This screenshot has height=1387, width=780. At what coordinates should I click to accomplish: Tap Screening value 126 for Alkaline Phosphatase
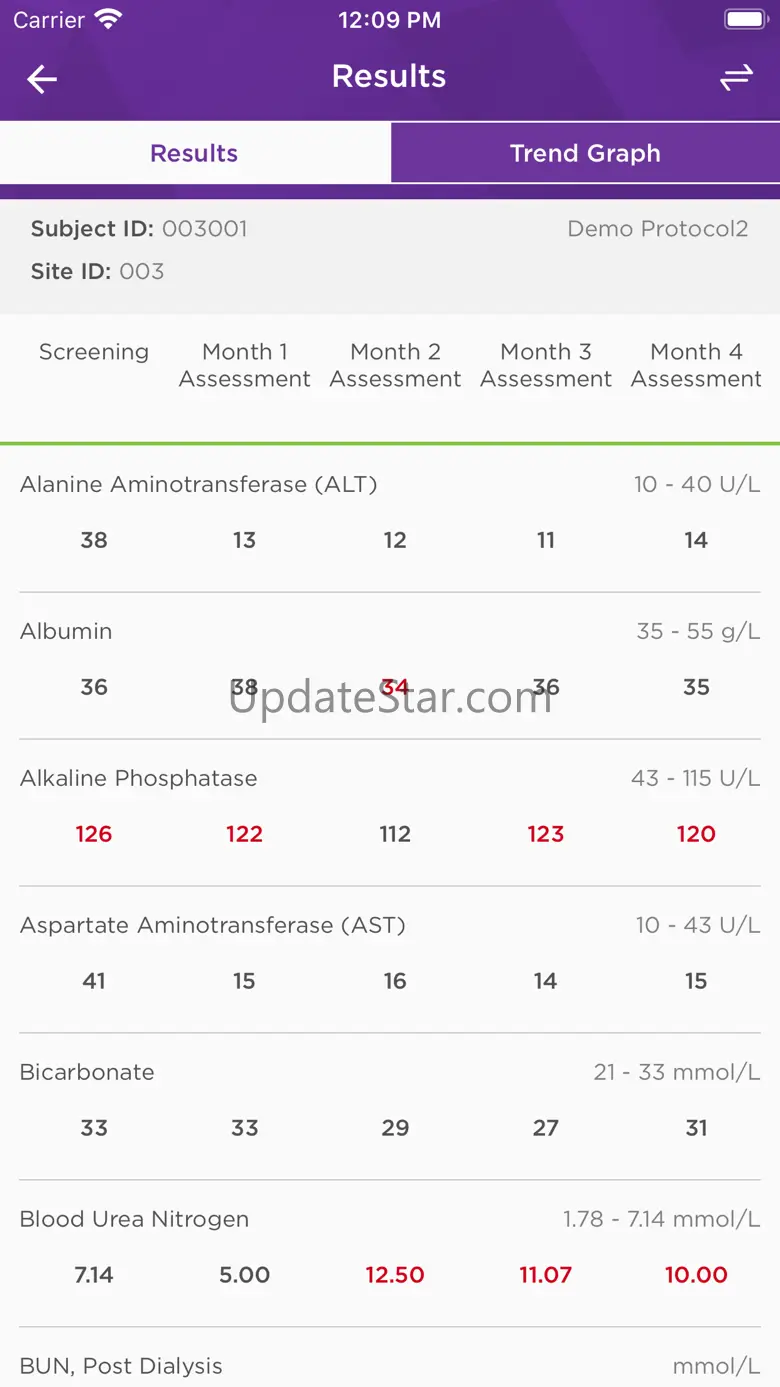pyautogui.click(x=94, y=834)
